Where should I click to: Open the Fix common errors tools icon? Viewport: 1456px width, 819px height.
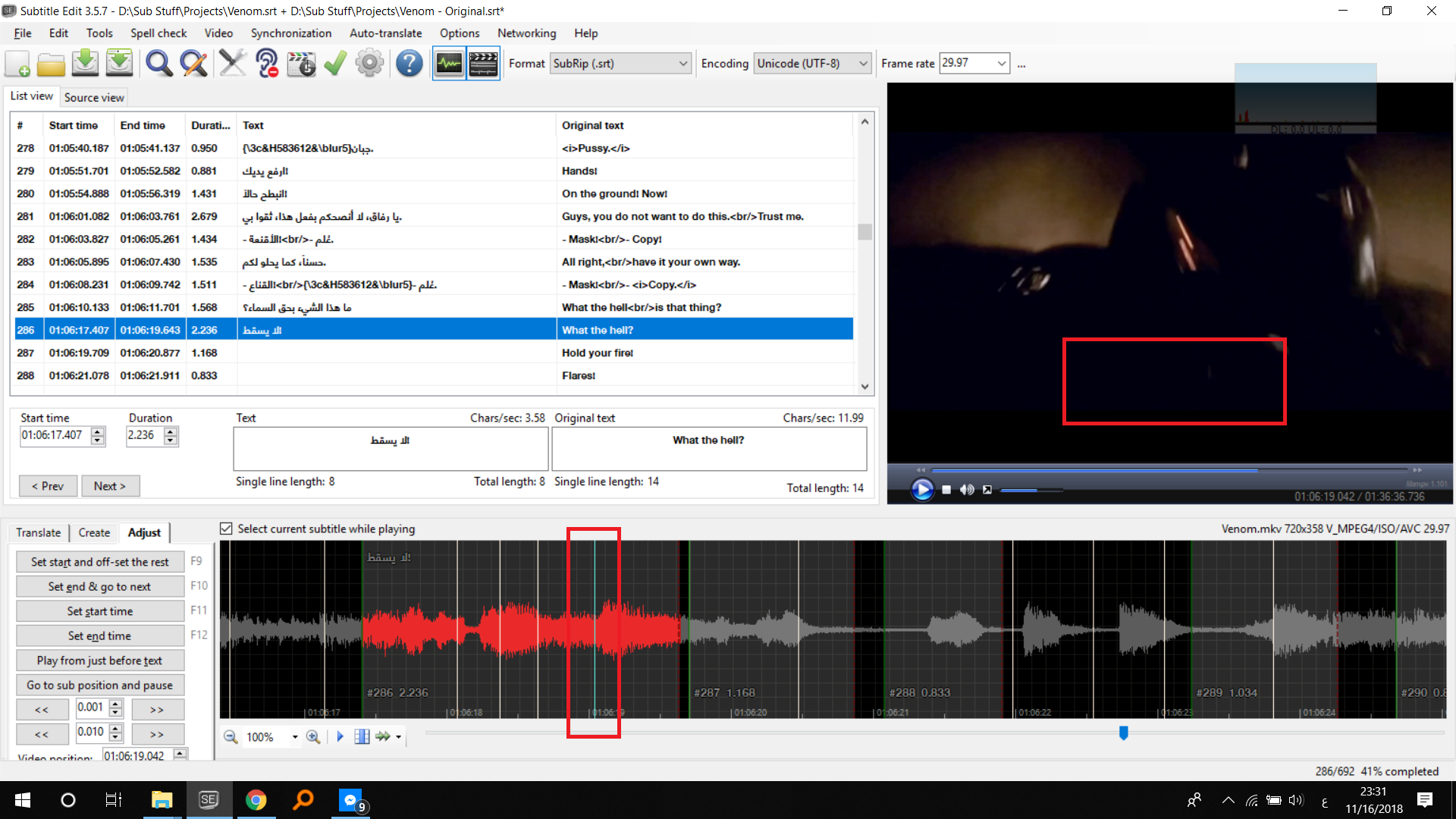tap(233, 63)
